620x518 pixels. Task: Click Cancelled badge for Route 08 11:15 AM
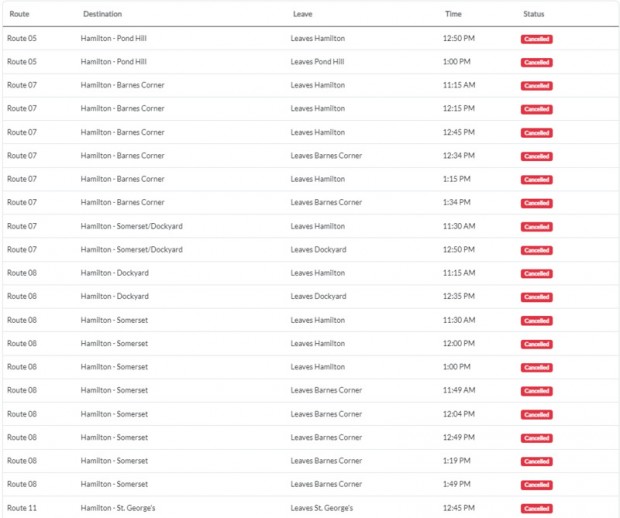pos(536,273)
